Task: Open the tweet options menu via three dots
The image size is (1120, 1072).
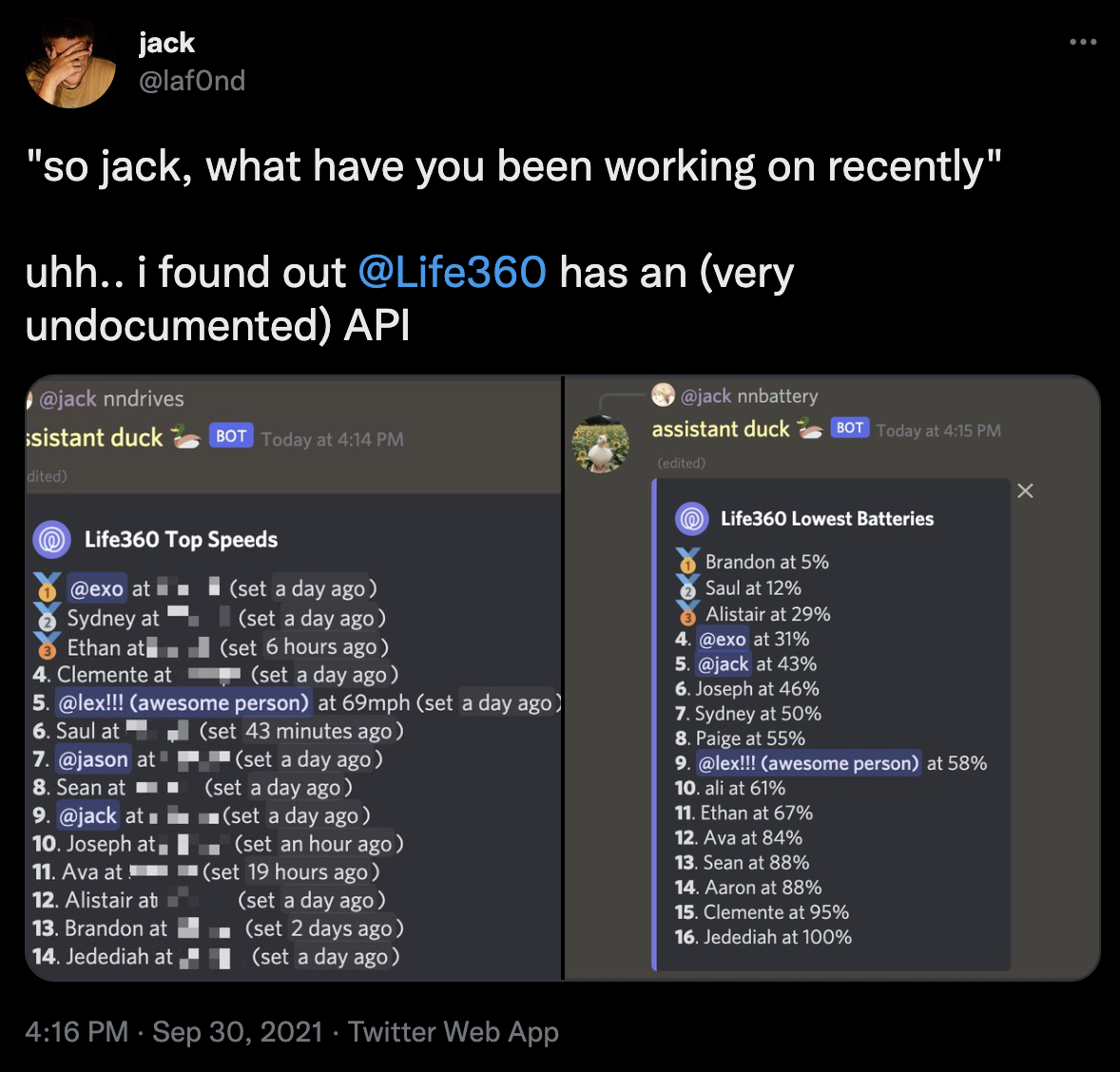Action: pyautogui.click(x=1085, y=42)
